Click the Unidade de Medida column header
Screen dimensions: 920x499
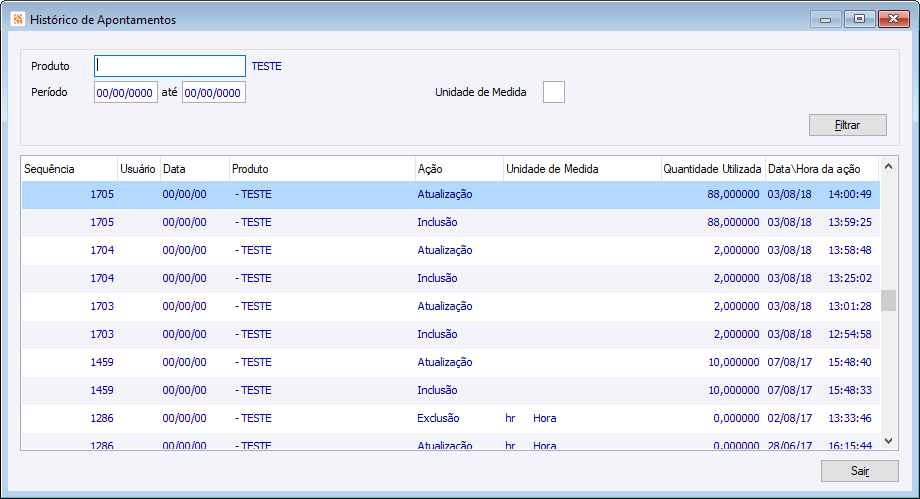pos(582,169)
